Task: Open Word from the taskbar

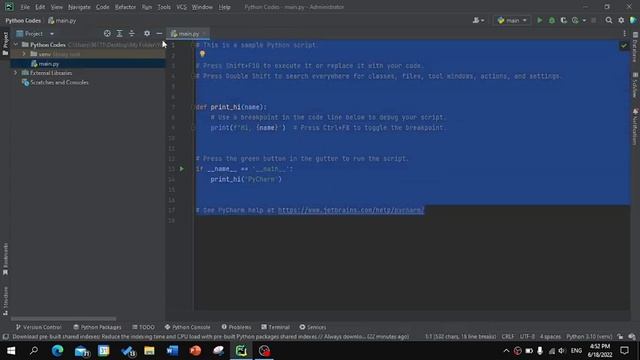Action: pyautogui.click(x=172, y=351)
